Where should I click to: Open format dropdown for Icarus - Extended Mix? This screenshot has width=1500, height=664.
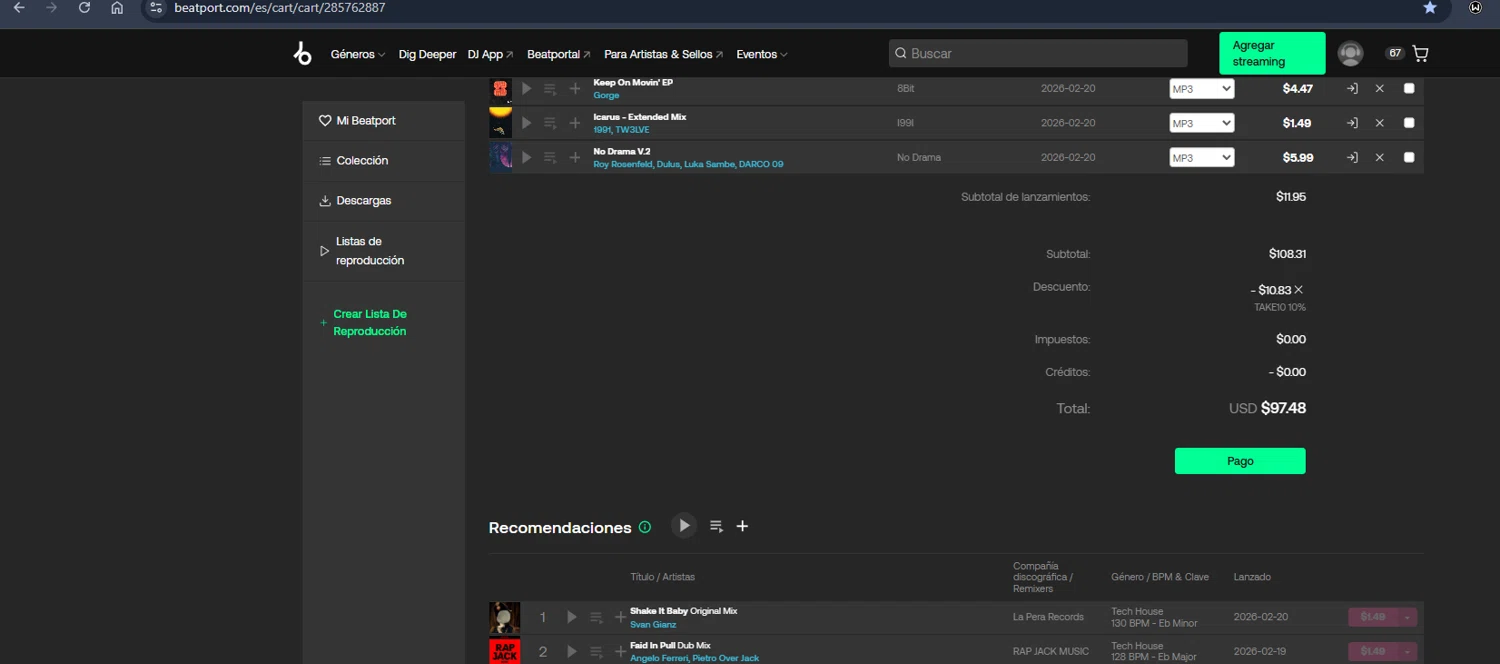(x=1202, y=123)
